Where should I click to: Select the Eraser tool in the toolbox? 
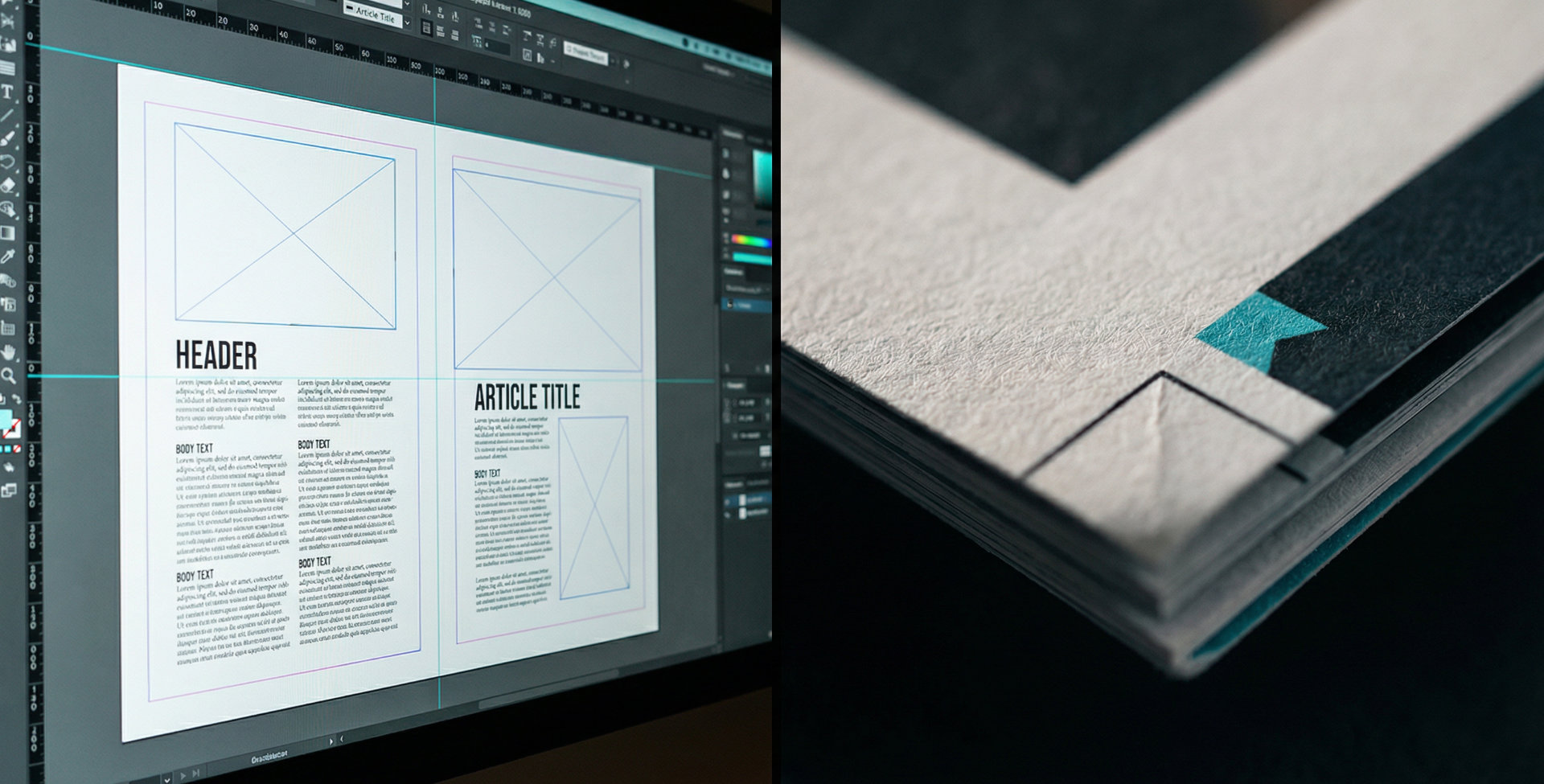[8, 185]
